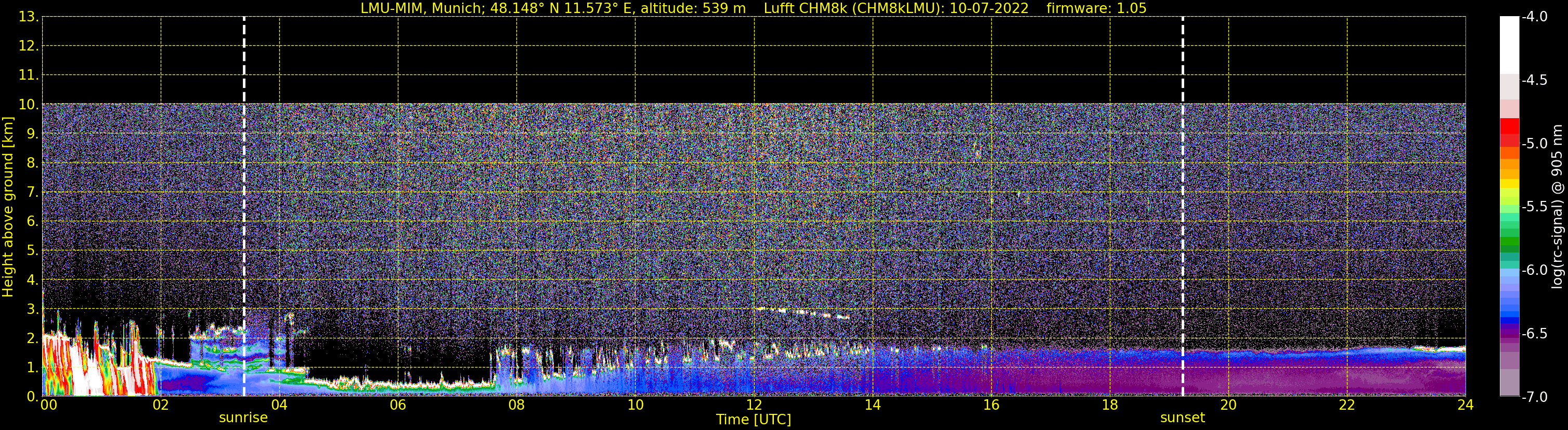Click the '4.' tick label on height axis
This screenshot has height=430, width=1568.
(32, 280)
